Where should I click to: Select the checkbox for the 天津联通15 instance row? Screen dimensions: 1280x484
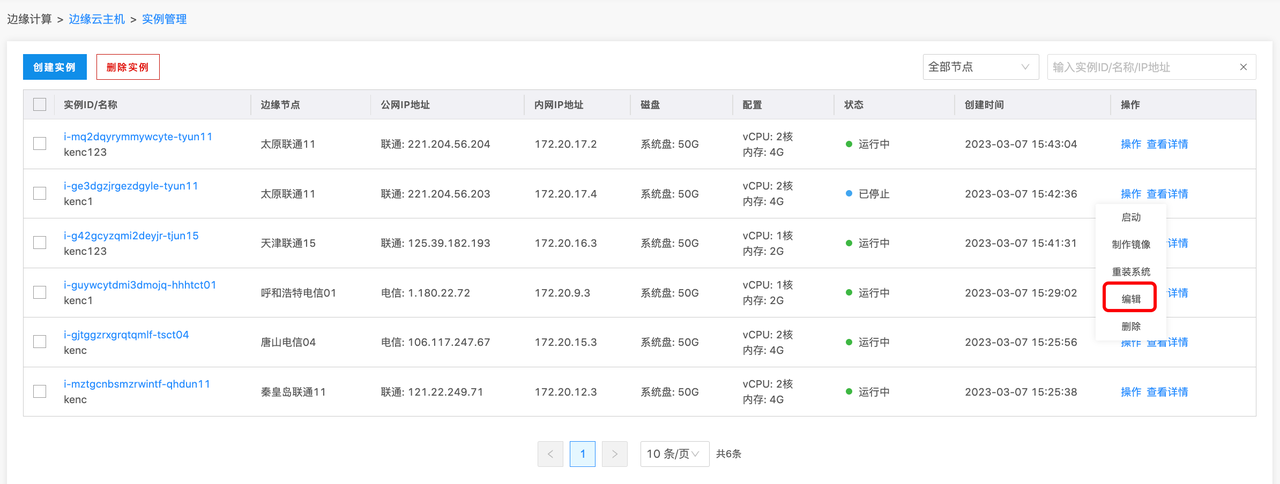[40, 243]
